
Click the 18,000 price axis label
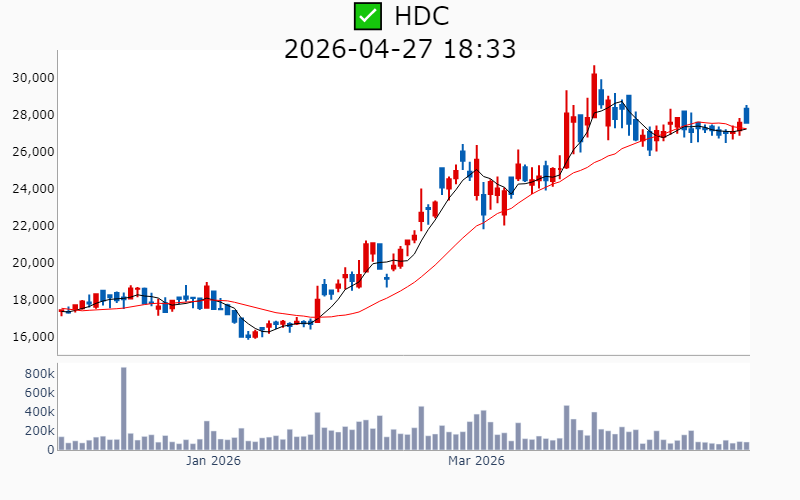pyautogui.click(x=33, y=300)
